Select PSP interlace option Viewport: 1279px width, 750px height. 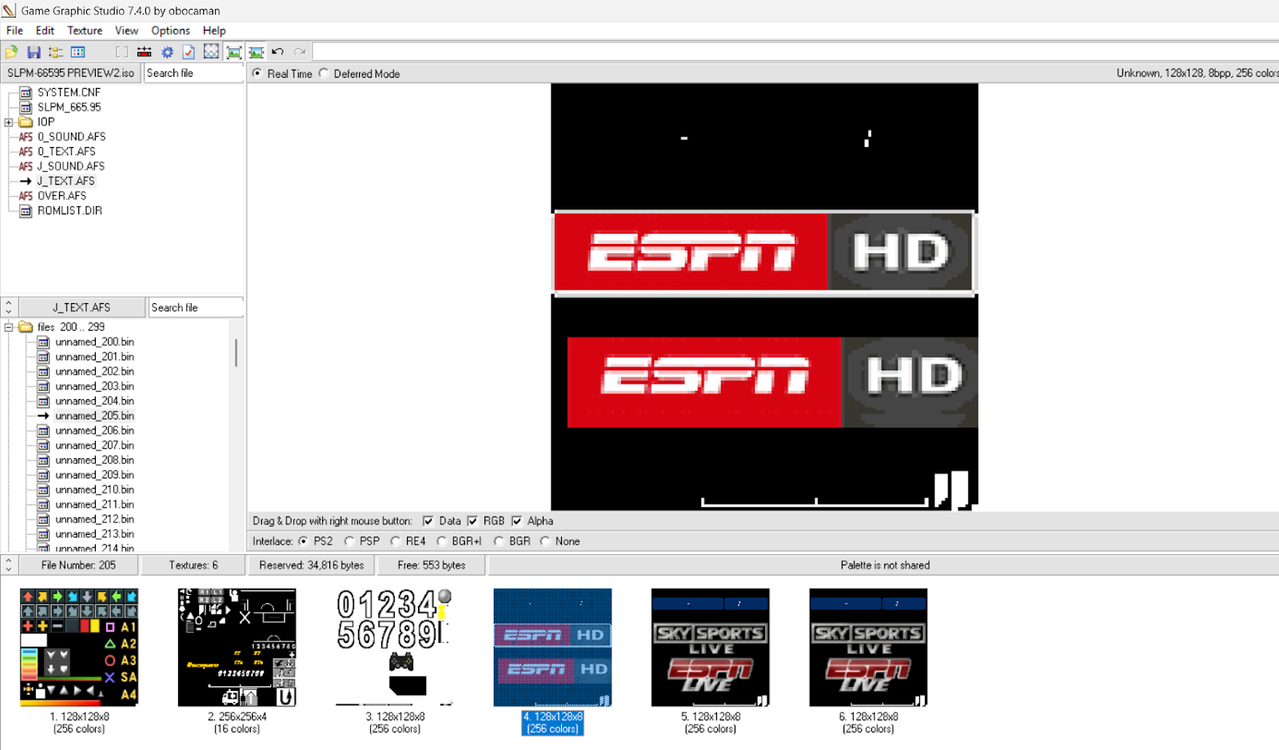pyautogui.click(x=349, y=541)
